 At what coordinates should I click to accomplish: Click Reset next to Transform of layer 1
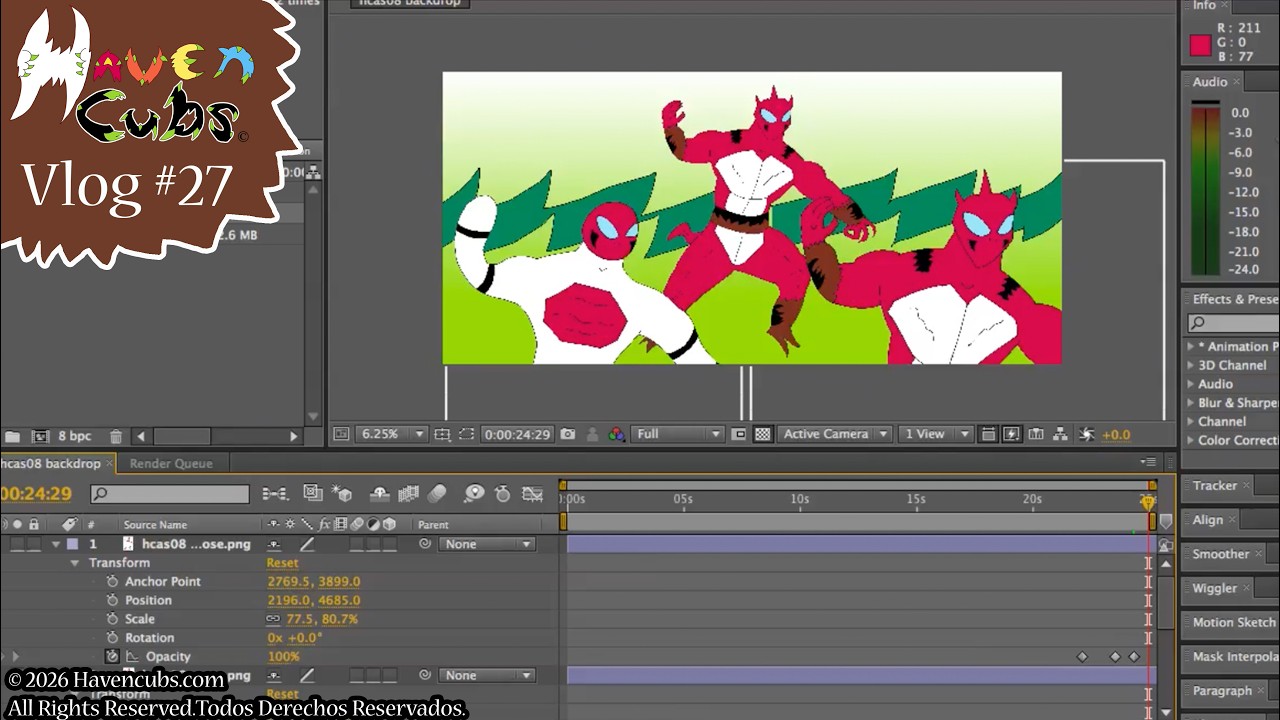(x=282, y=563)
